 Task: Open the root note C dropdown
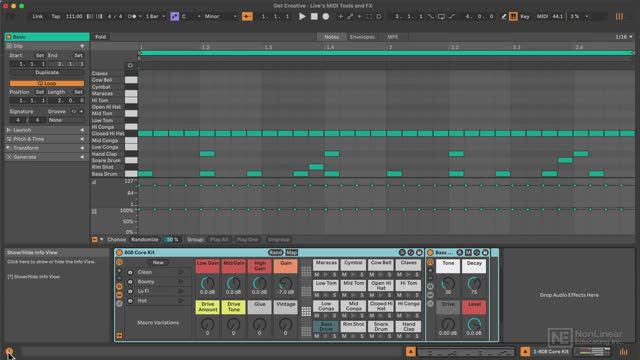191,16
